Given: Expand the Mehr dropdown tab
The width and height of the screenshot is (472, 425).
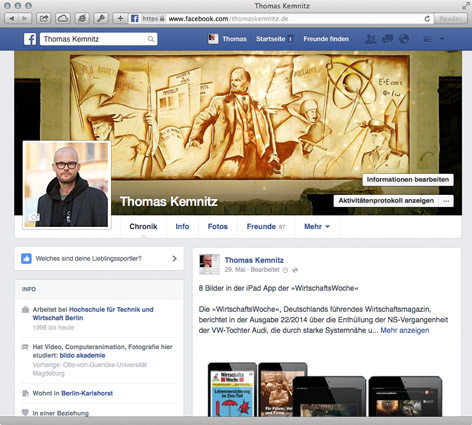Looking at the screenshot, I should click(x=317, y=227).
